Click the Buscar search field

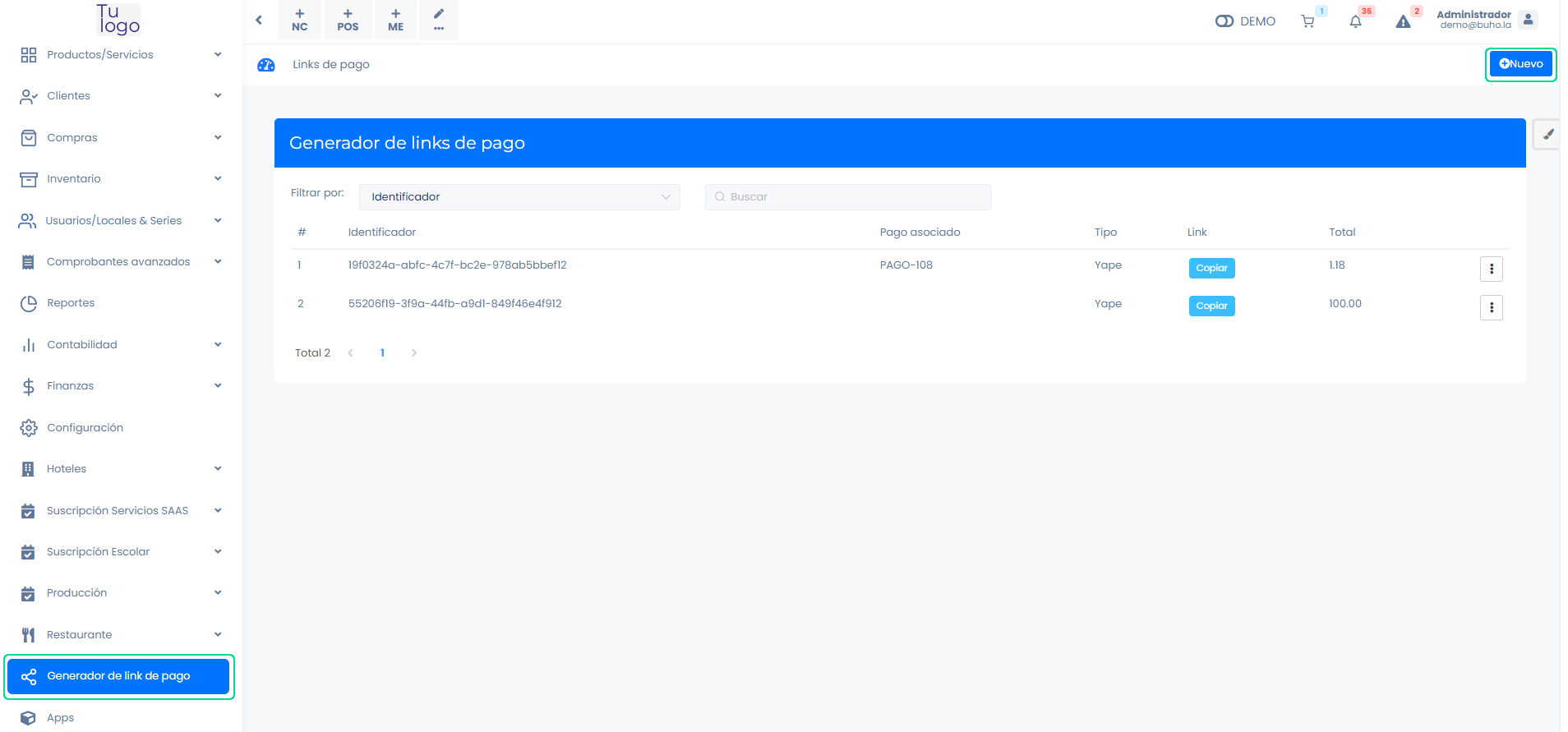[848, 197]
